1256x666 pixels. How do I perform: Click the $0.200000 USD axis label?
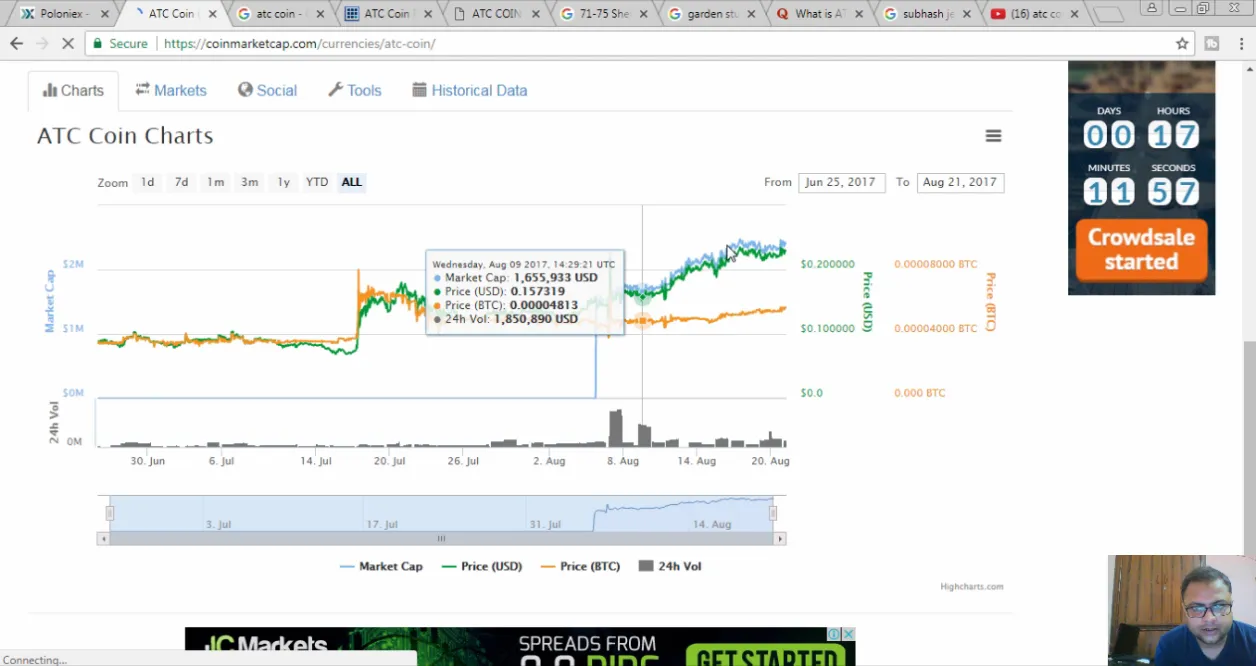[x=827, y=264]
